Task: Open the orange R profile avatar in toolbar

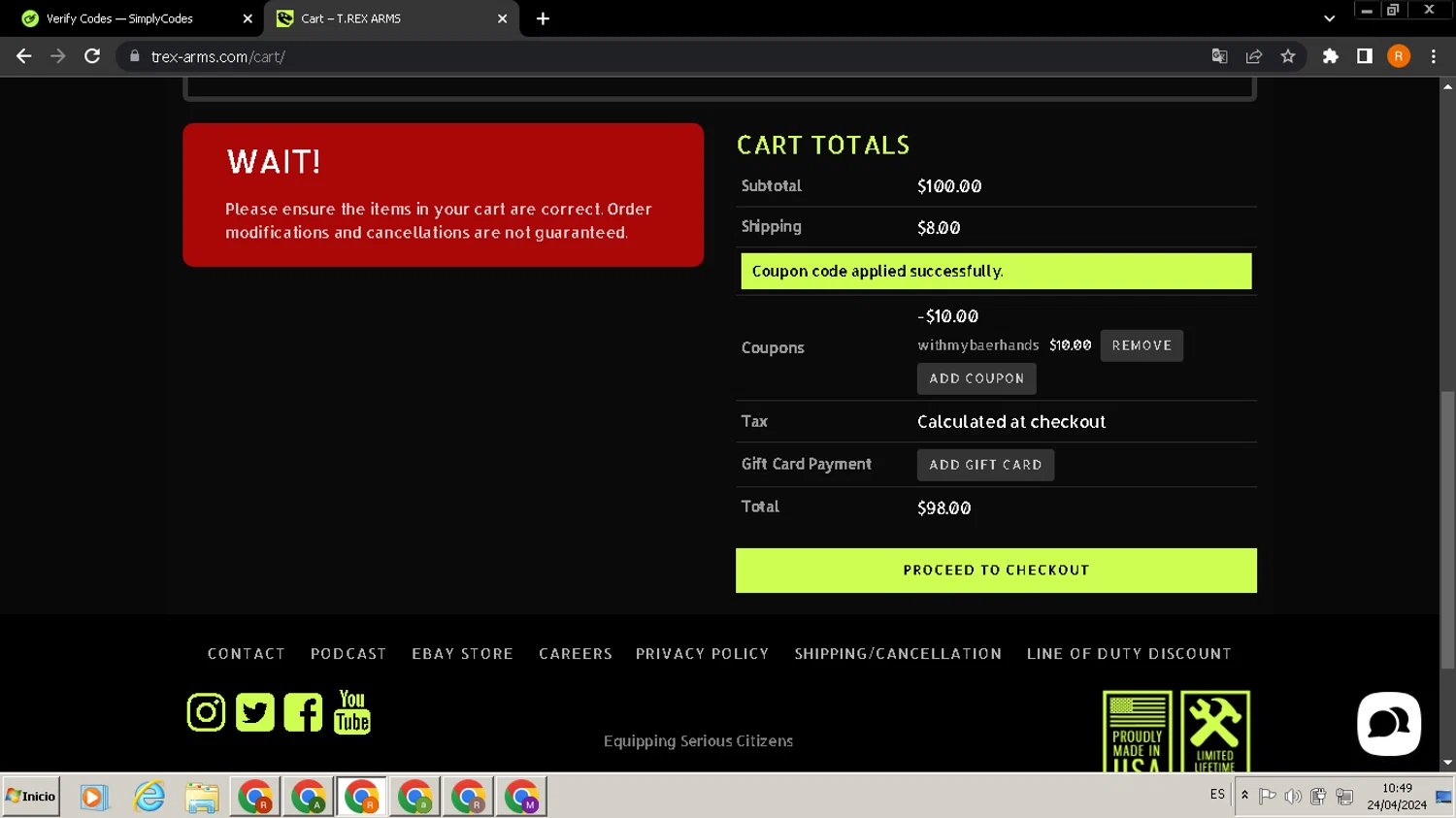Action: [x=1399, y=56]
